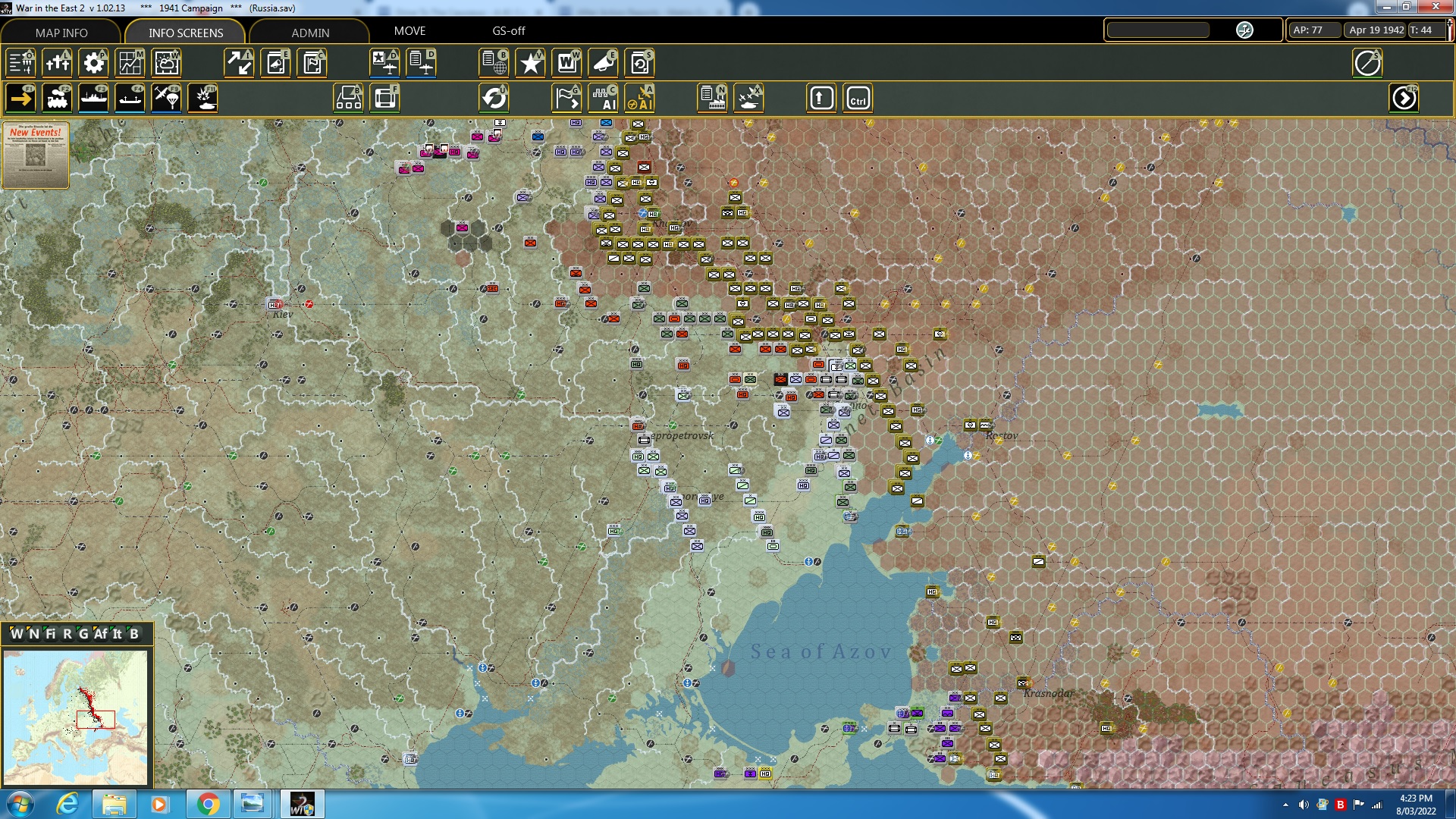Toggle the N nation filter button
Viewport: 1456px width, 819px height.
(x=33, y=634)
